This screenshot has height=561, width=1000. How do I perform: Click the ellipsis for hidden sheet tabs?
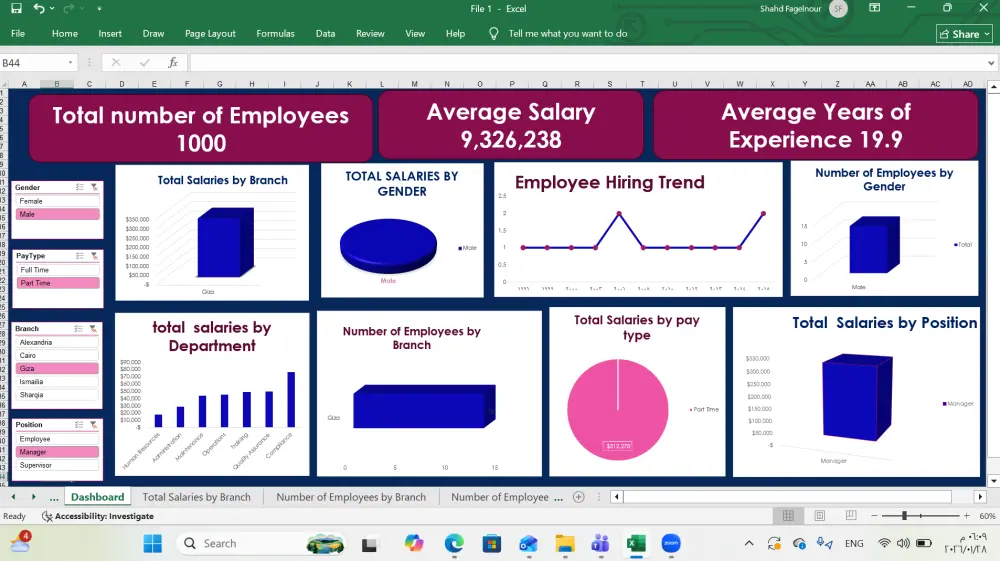54,497
